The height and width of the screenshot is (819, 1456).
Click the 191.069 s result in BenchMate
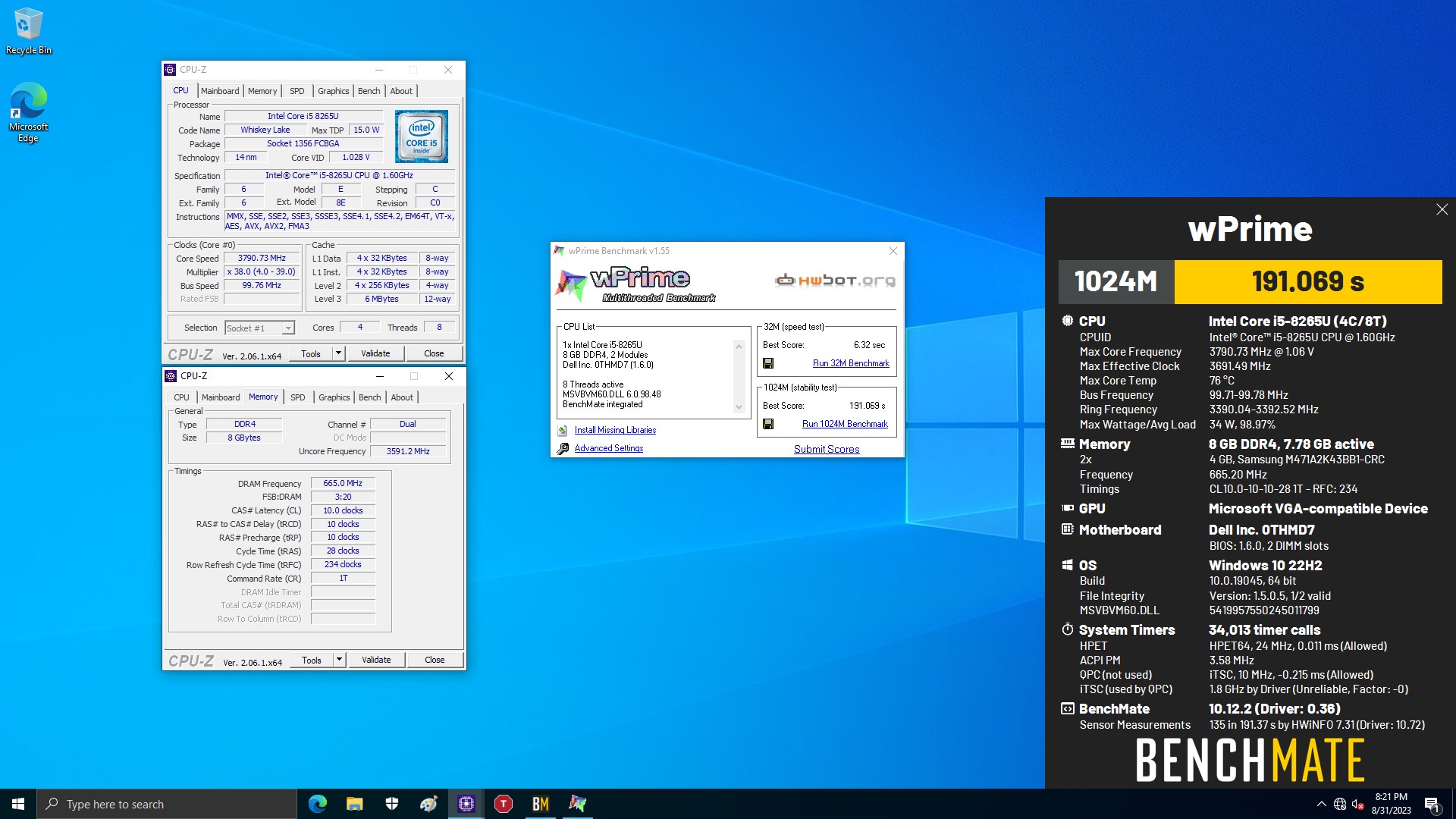pyautogui.click(x=1308, y=282)
